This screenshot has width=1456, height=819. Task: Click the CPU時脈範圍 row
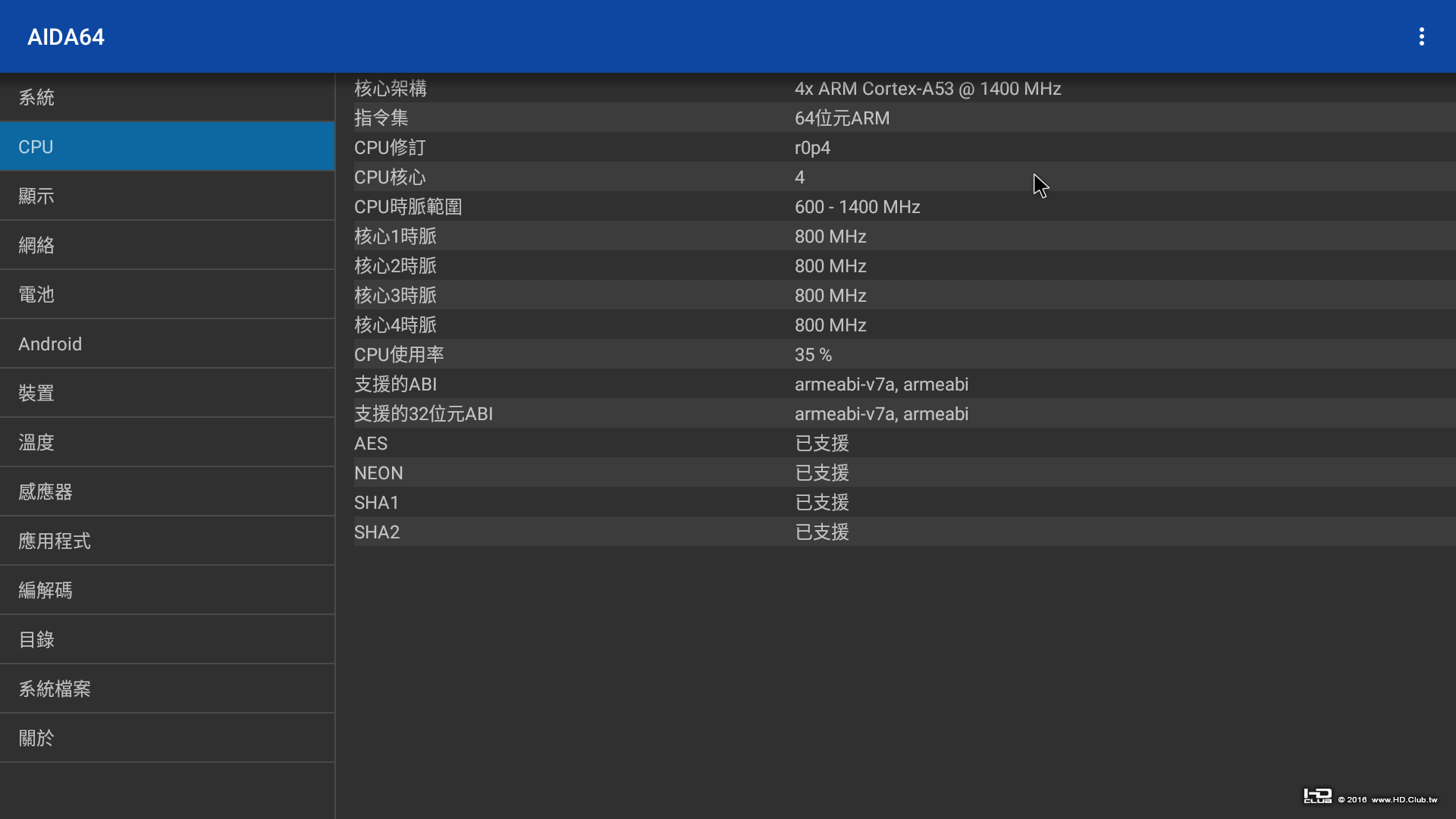tap(902, 207)
